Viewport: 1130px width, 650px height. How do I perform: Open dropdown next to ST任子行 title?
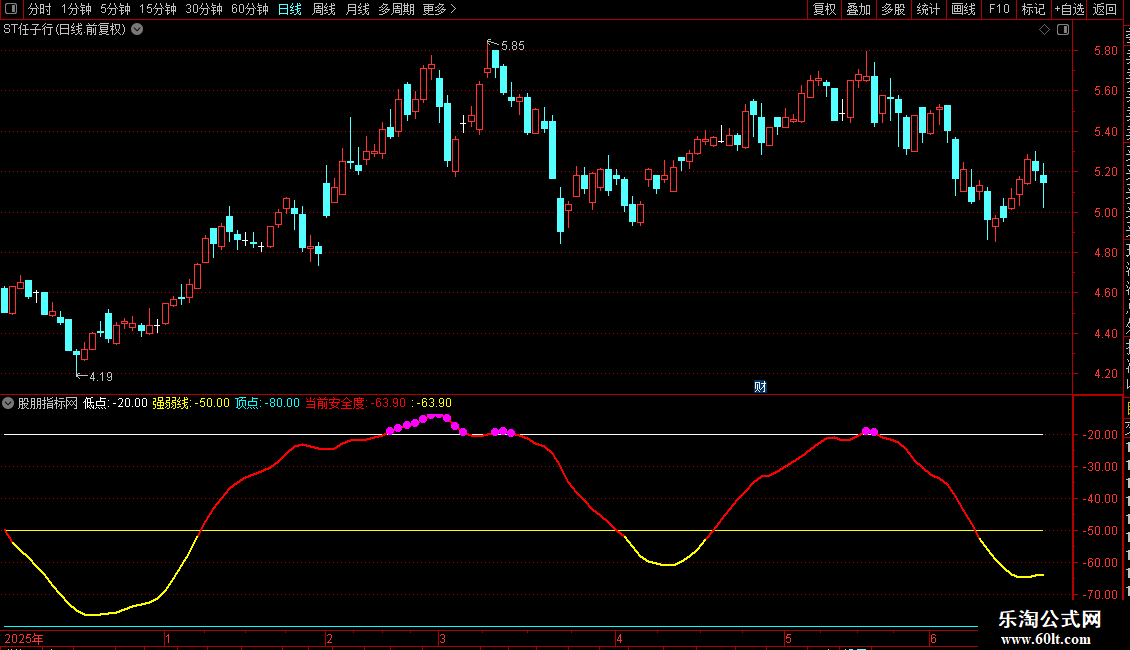[x=137, y=30]
